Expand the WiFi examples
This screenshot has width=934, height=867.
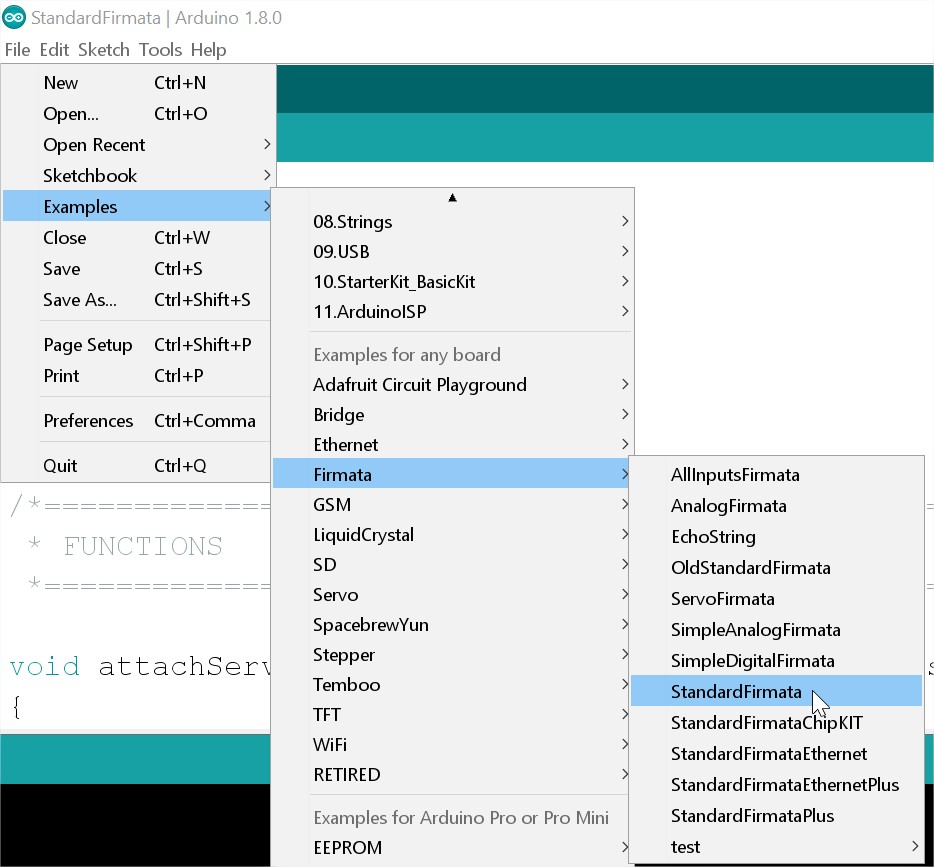(x=452, y=745)
